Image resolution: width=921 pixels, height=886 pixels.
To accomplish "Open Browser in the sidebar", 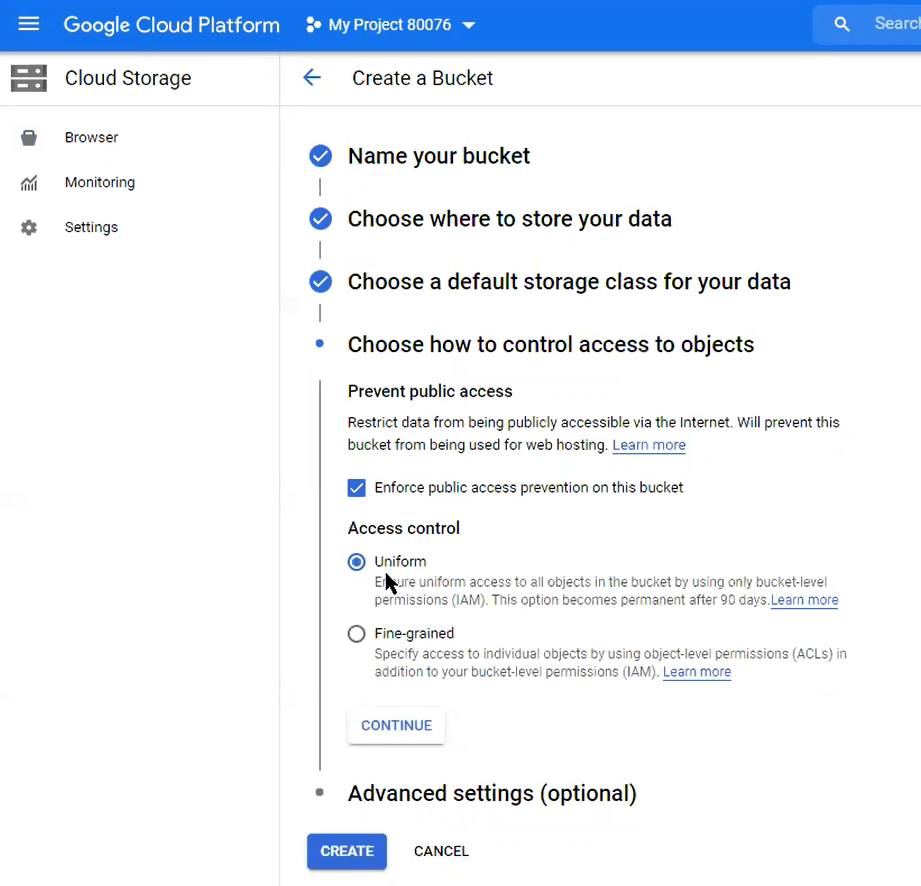I will [91, 137].
